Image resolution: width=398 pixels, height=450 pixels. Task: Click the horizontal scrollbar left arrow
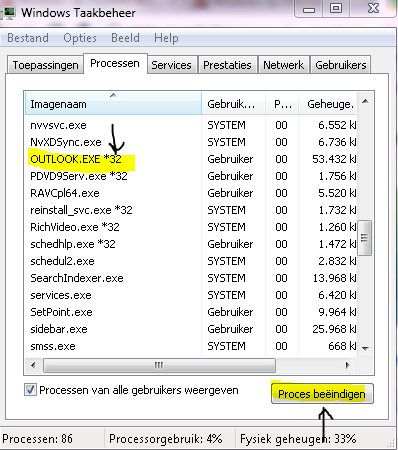33,366
